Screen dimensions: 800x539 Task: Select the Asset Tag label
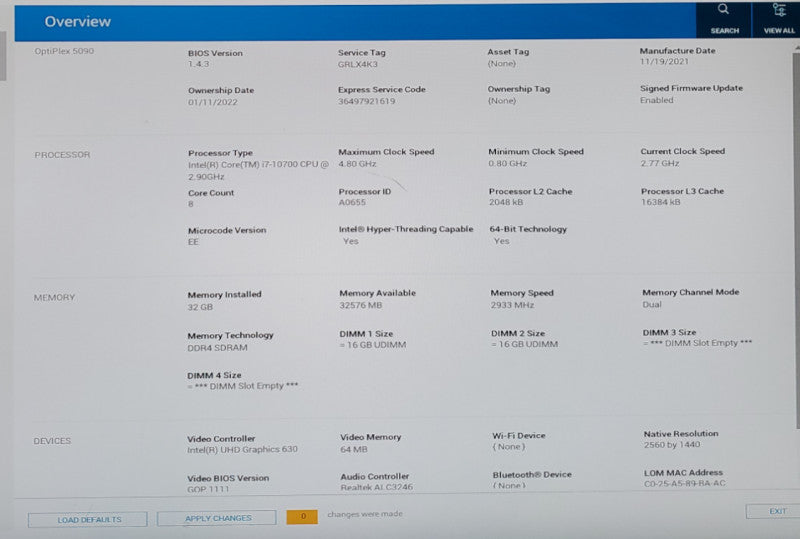click(x=508, y=52)
